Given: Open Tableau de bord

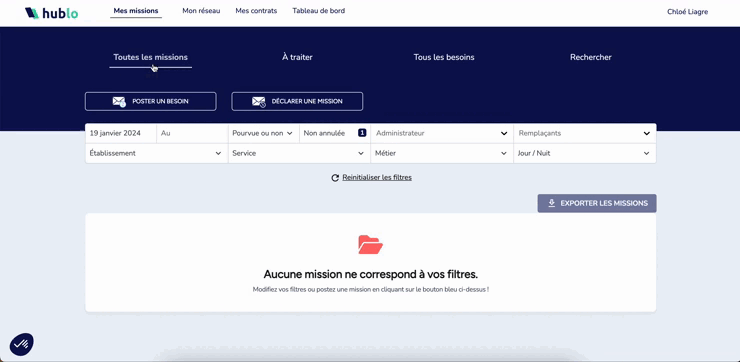Looking at the screenshot, I should pyautogui.click(x=319, y=11).
